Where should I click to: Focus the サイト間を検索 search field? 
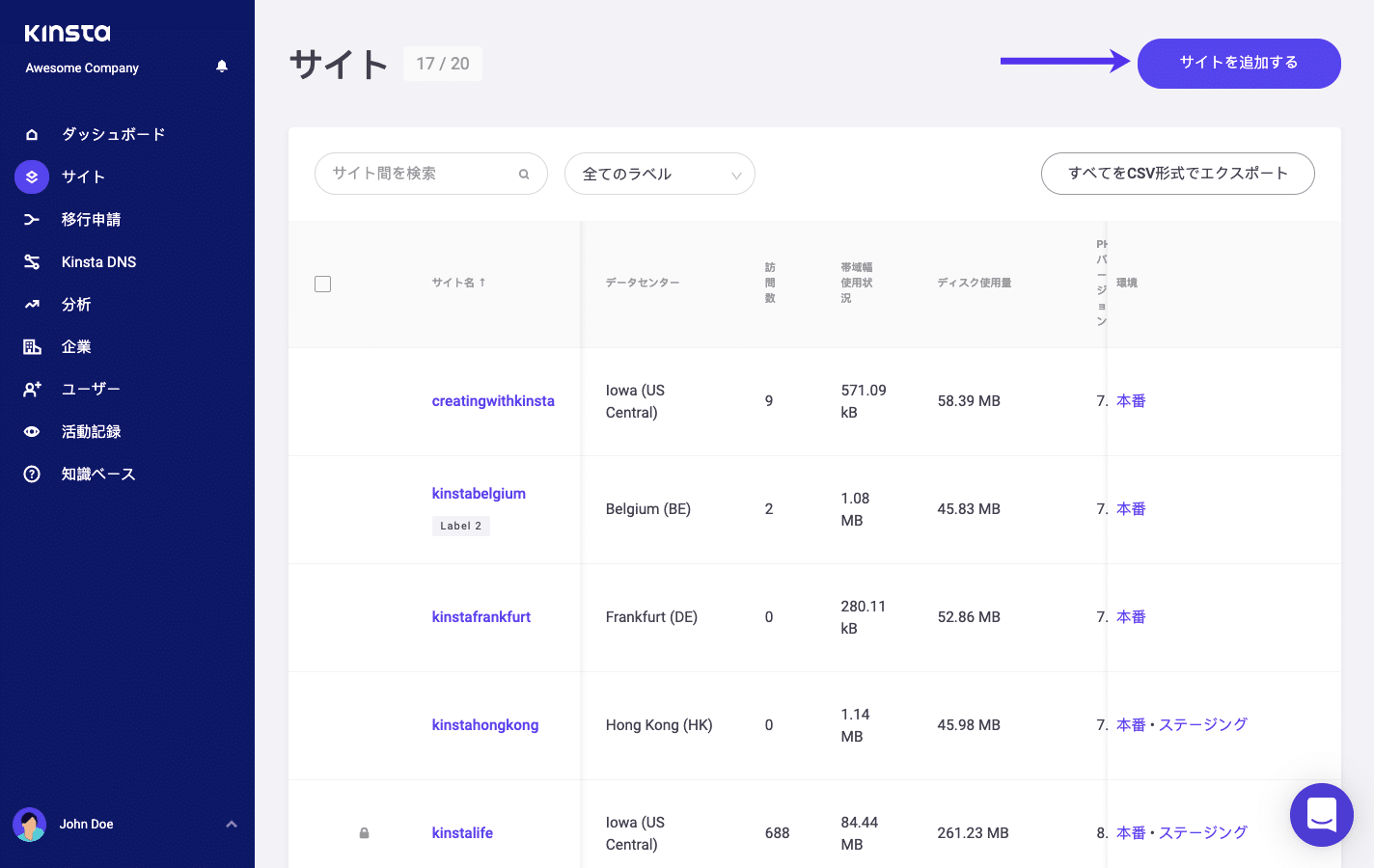coord(431,174)
